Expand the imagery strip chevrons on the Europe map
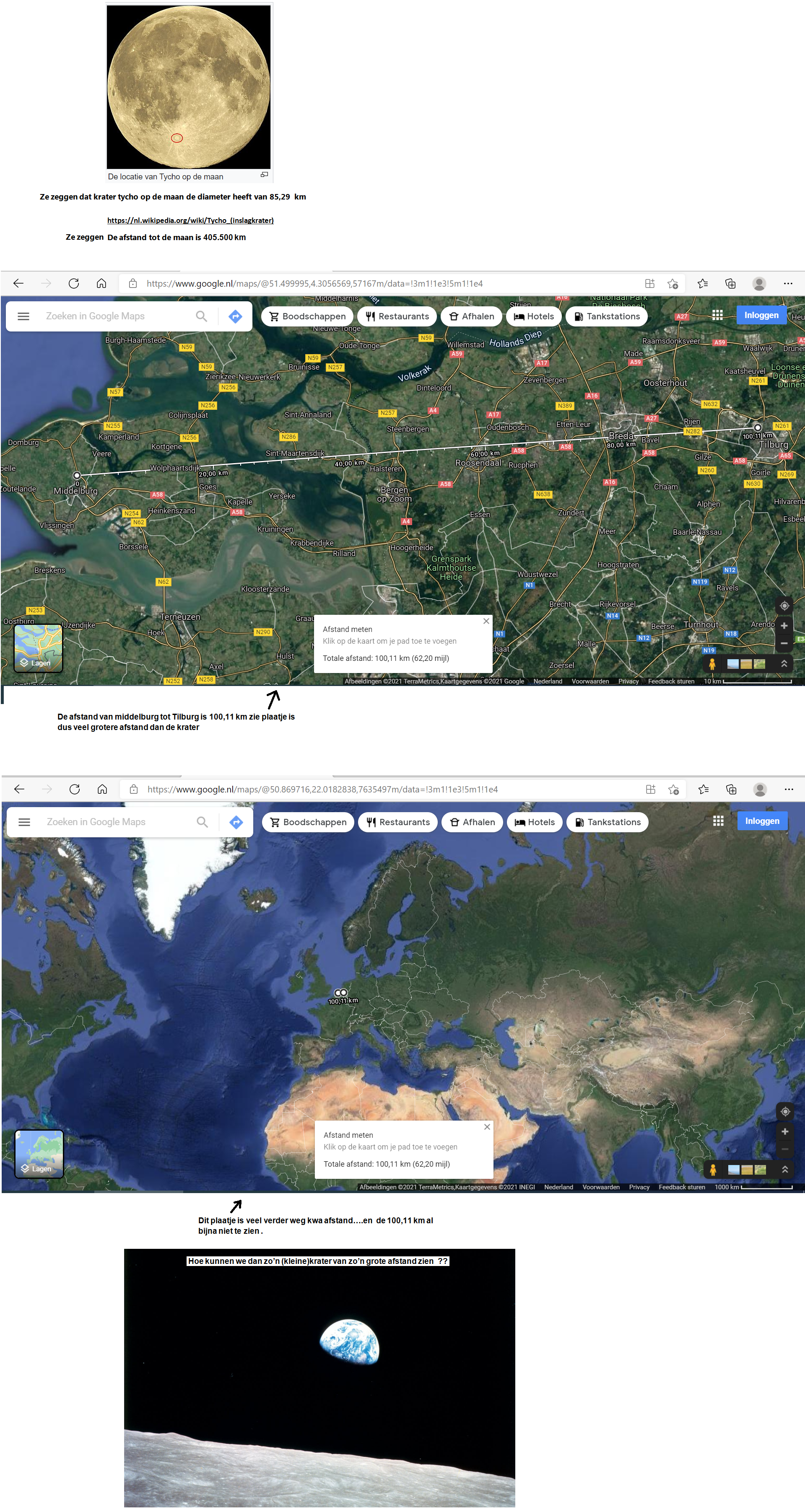Viewport: 805px width, 1512px height. click(784, 1170)
